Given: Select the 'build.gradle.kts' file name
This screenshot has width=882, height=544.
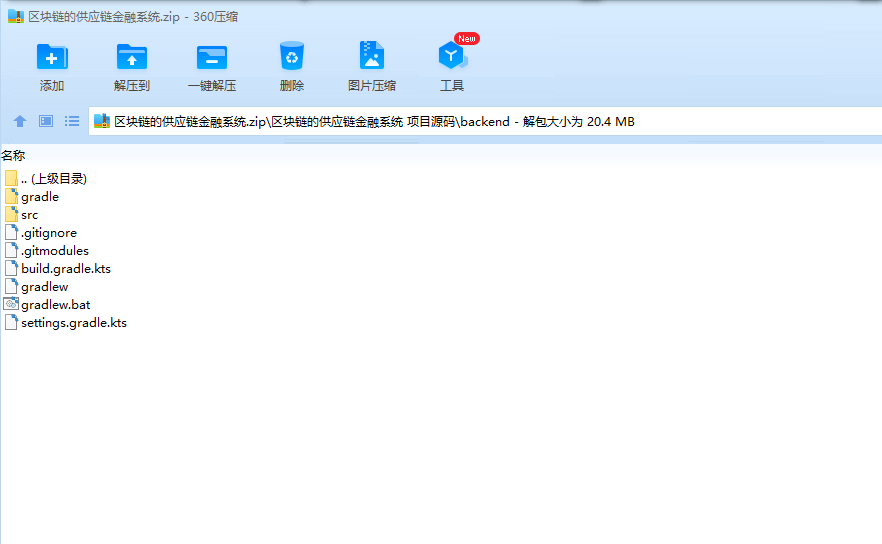Looking at the screenshot, I should (x=66, y=269).
